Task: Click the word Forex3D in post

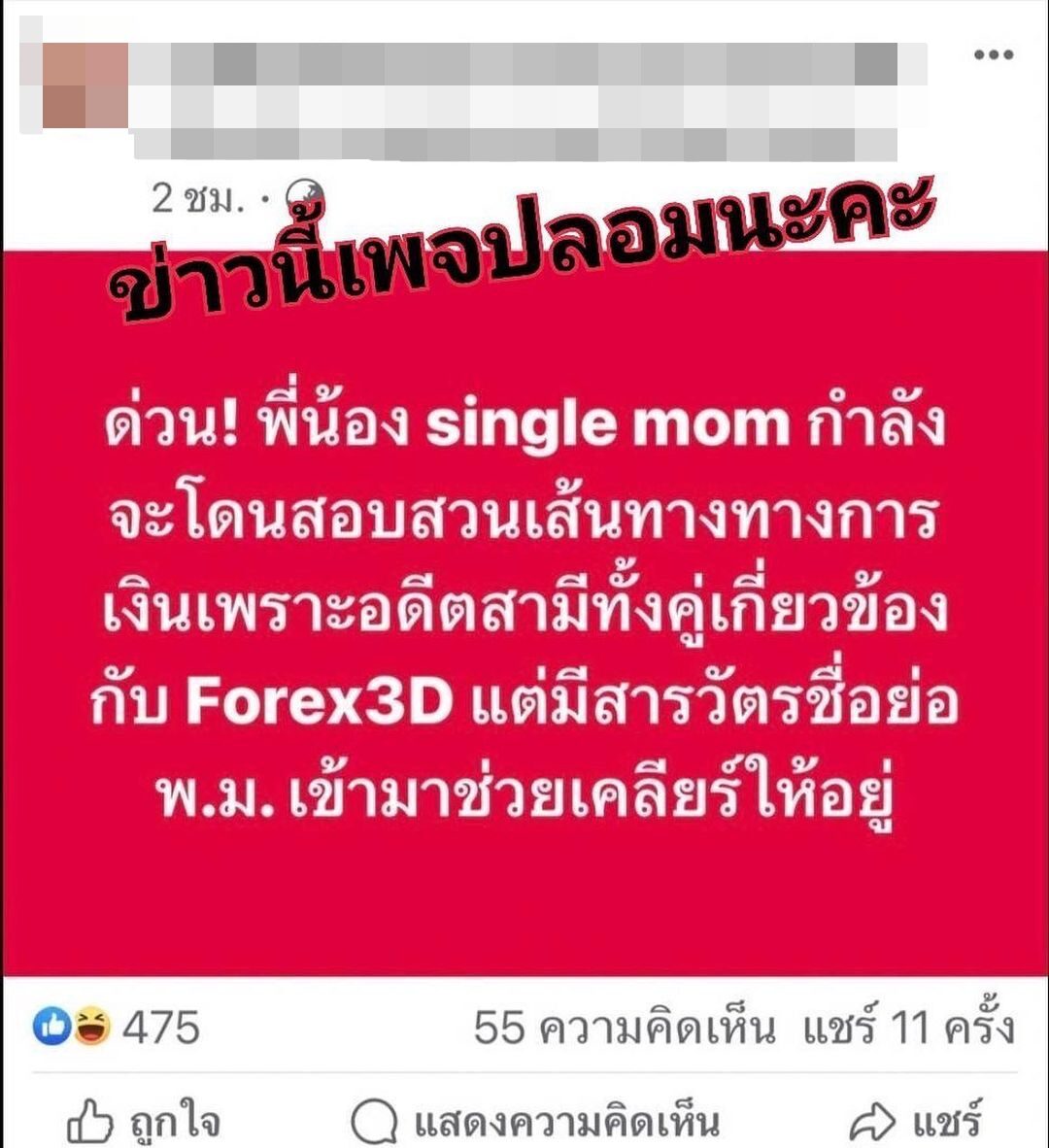Action: (320, 700)
